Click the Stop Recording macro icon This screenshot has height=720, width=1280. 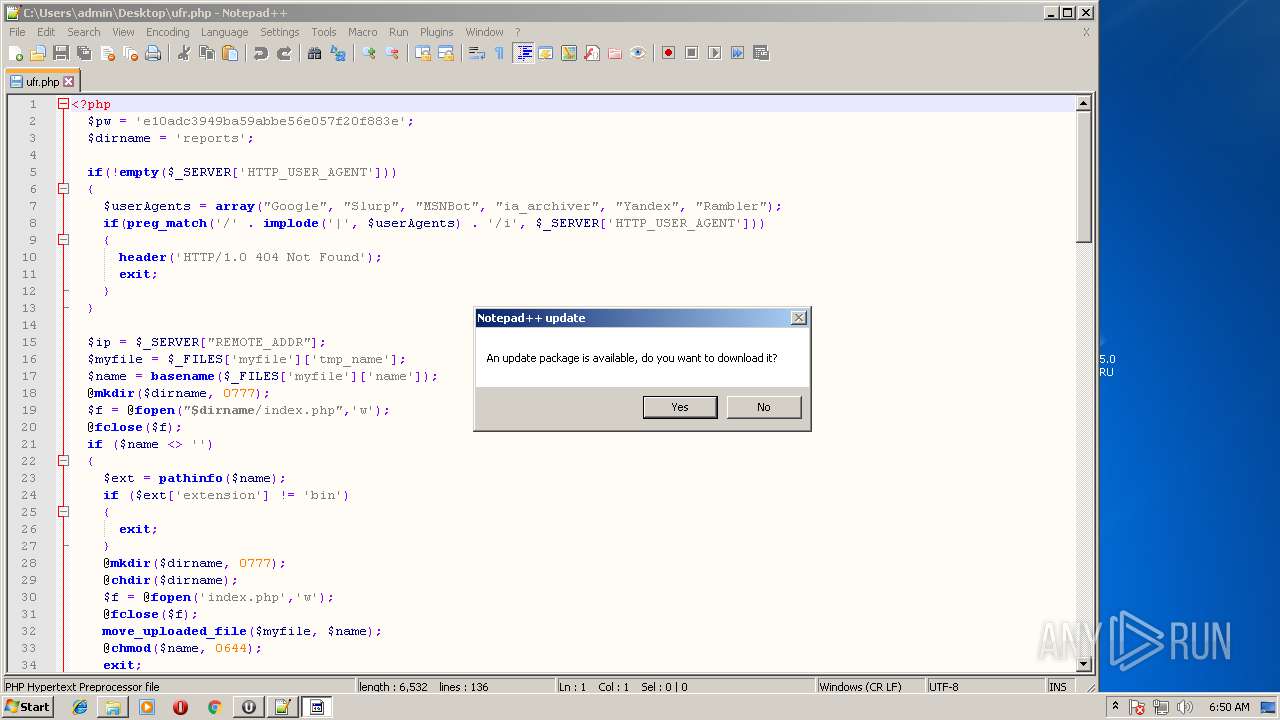coord(691,53)
